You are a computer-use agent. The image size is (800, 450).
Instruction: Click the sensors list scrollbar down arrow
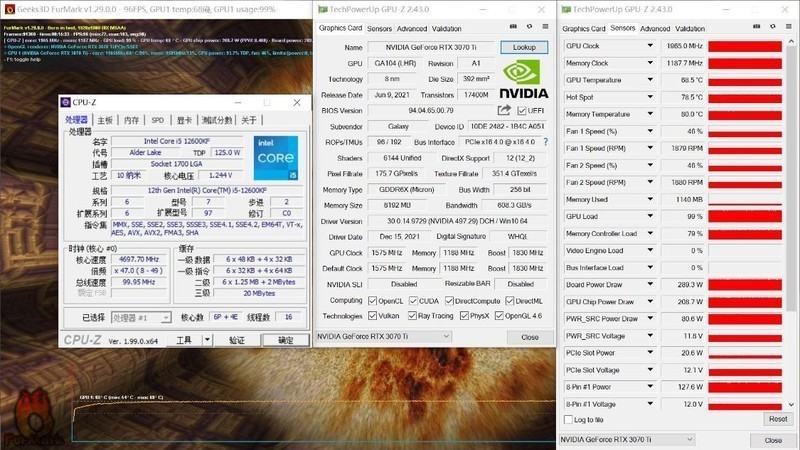(x=791, y=404)
